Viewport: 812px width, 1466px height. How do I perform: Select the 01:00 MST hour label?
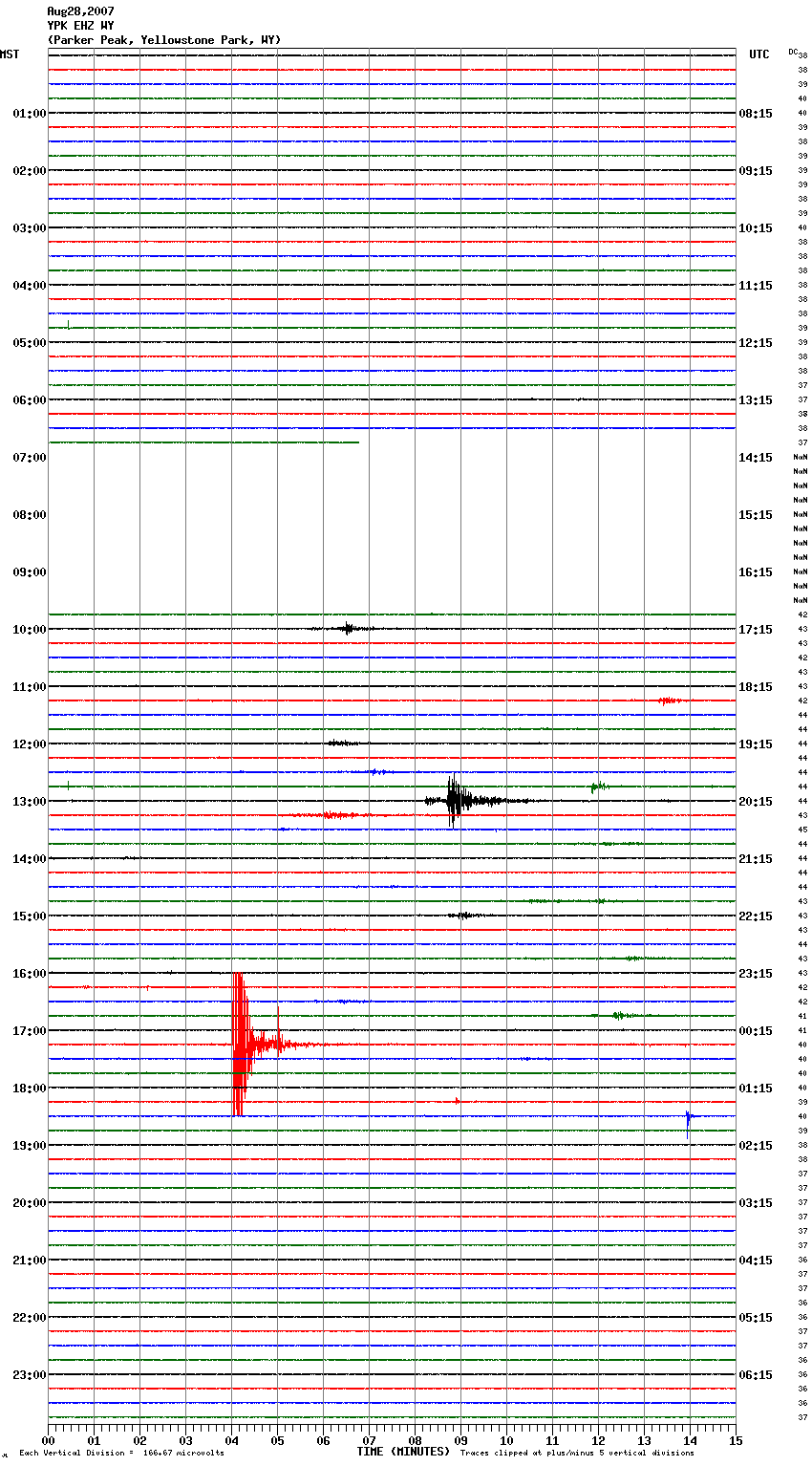(29, 114)
